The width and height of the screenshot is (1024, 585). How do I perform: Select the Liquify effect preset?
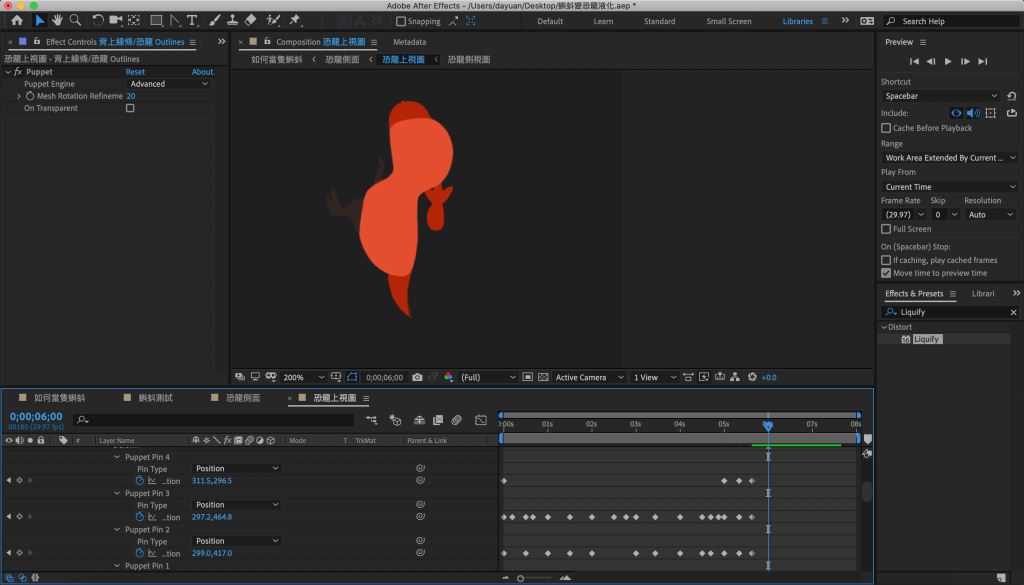(926, 340)
